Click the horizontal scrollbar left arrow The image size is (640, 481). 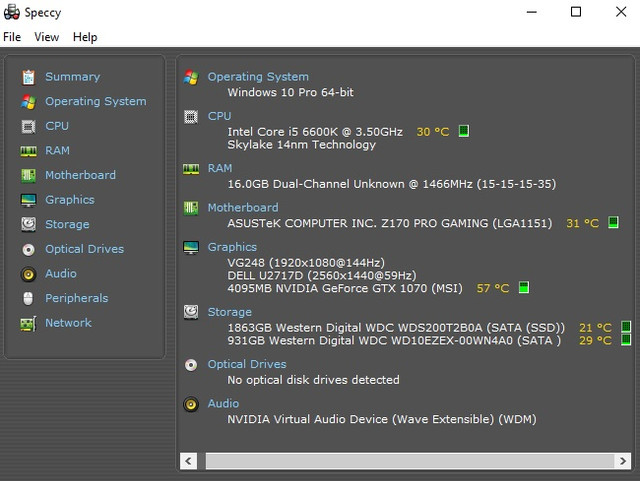(x=189, y=461)
